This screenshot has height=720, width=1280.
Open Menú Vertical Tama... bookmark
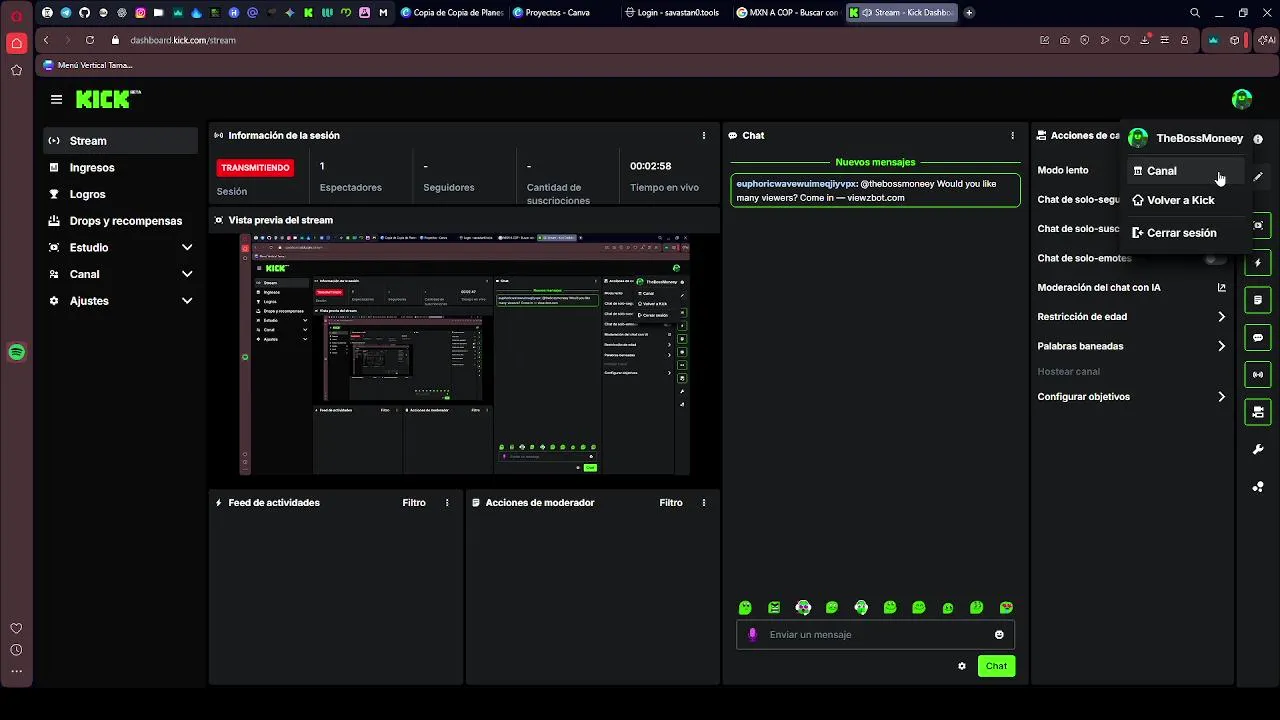(88, 65)
